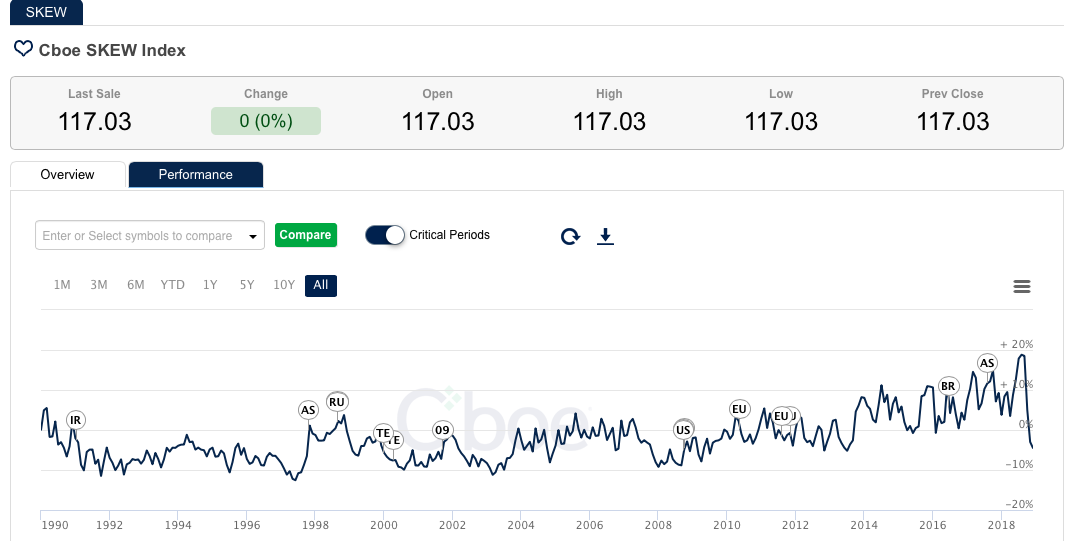Switch to the Performance tab
Screen dimensions: 1067x541
point(195,174)
